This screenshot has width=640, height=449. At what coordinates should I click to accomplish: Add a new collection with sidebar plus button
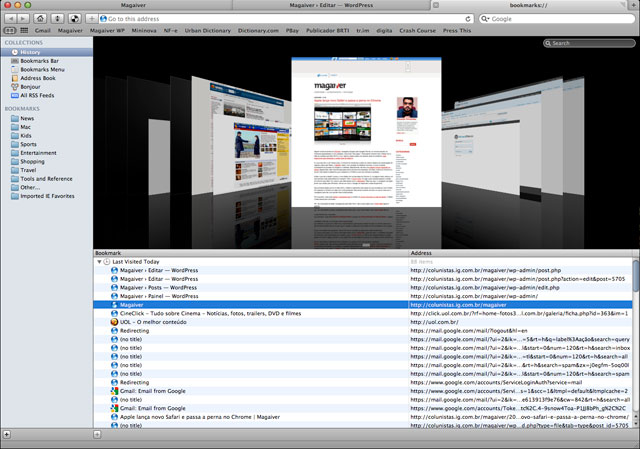7,434
